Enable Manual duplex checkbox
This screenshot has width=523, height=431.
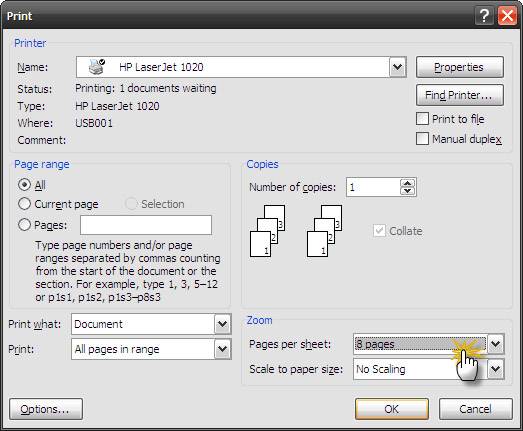pyautogui.click(x=422, y=139)
